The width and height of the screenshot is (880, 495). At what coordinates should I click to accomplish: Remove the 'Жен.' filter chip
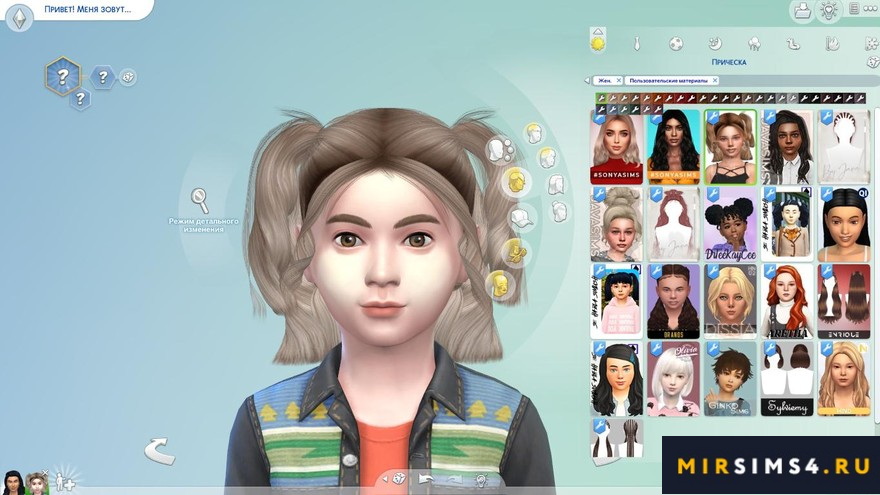pyautogui.click(x=618, y=81)
